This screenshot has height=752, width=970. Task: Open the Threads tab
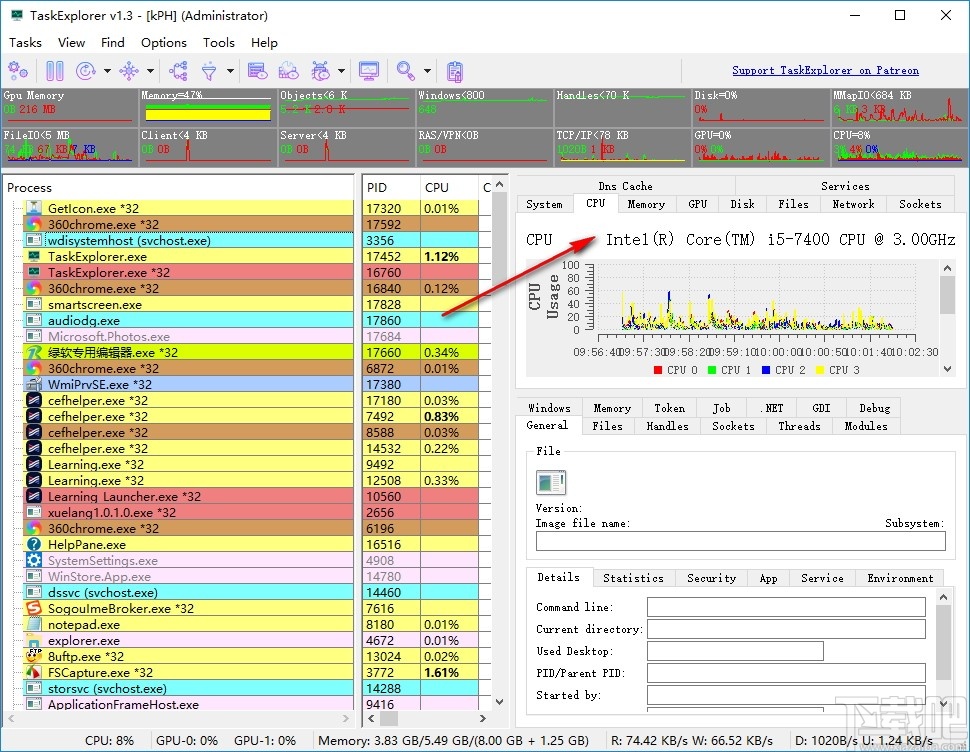799,426
